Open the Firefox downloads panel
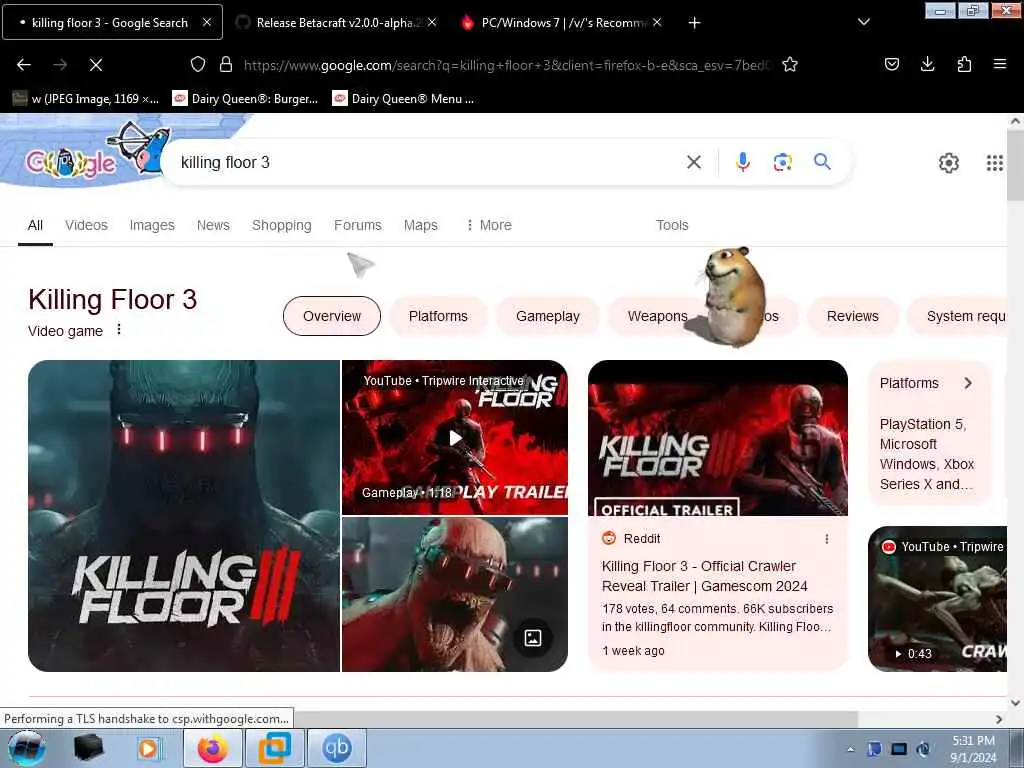This screenshot has height=768, width=1024. pyautogui.click(x=927, y=64)
